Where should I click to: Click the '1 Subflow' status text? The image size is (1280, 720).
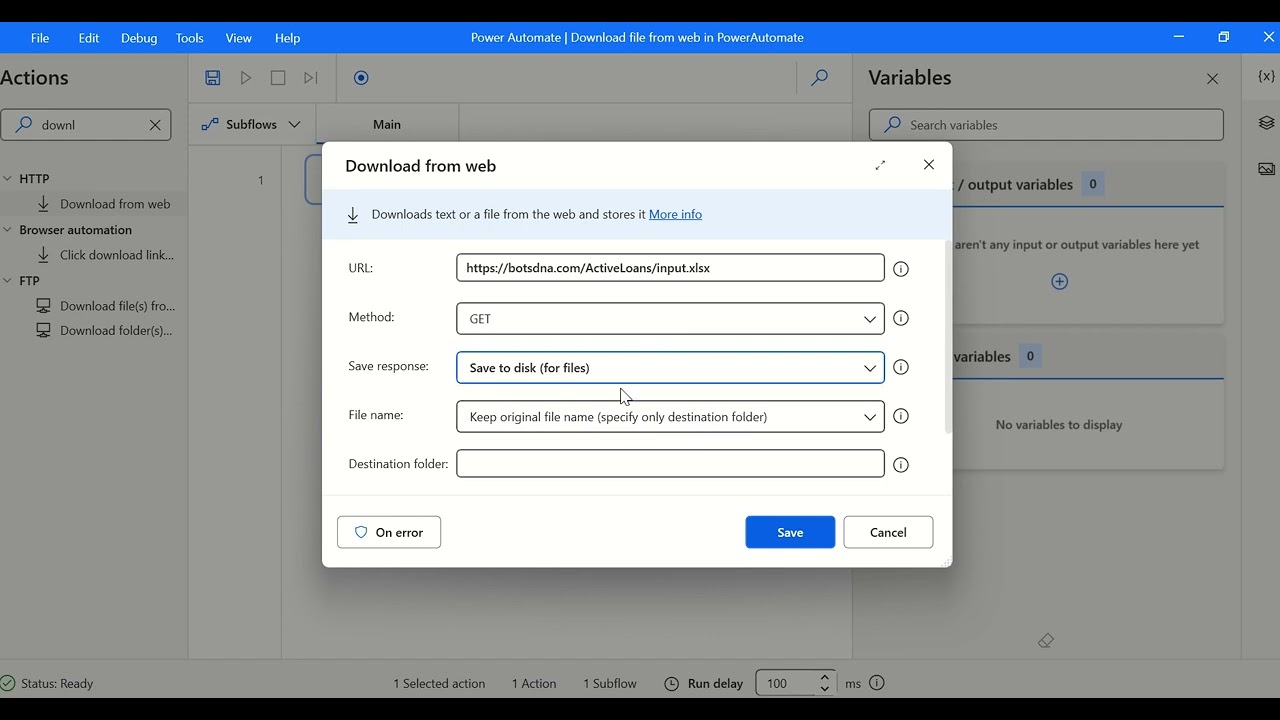point(610,684)
